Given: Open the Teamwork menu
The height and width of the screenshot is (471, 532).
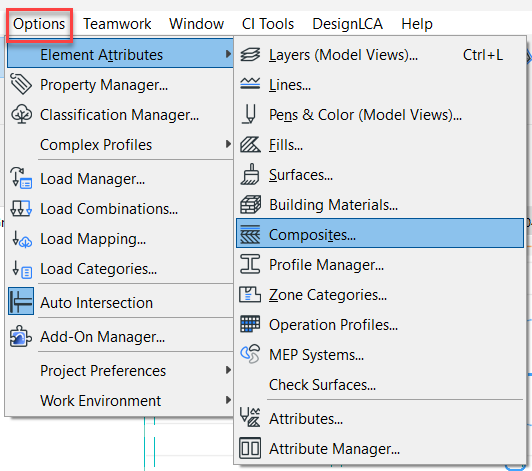Looking at the screenshot, I should tap(117, 24).
